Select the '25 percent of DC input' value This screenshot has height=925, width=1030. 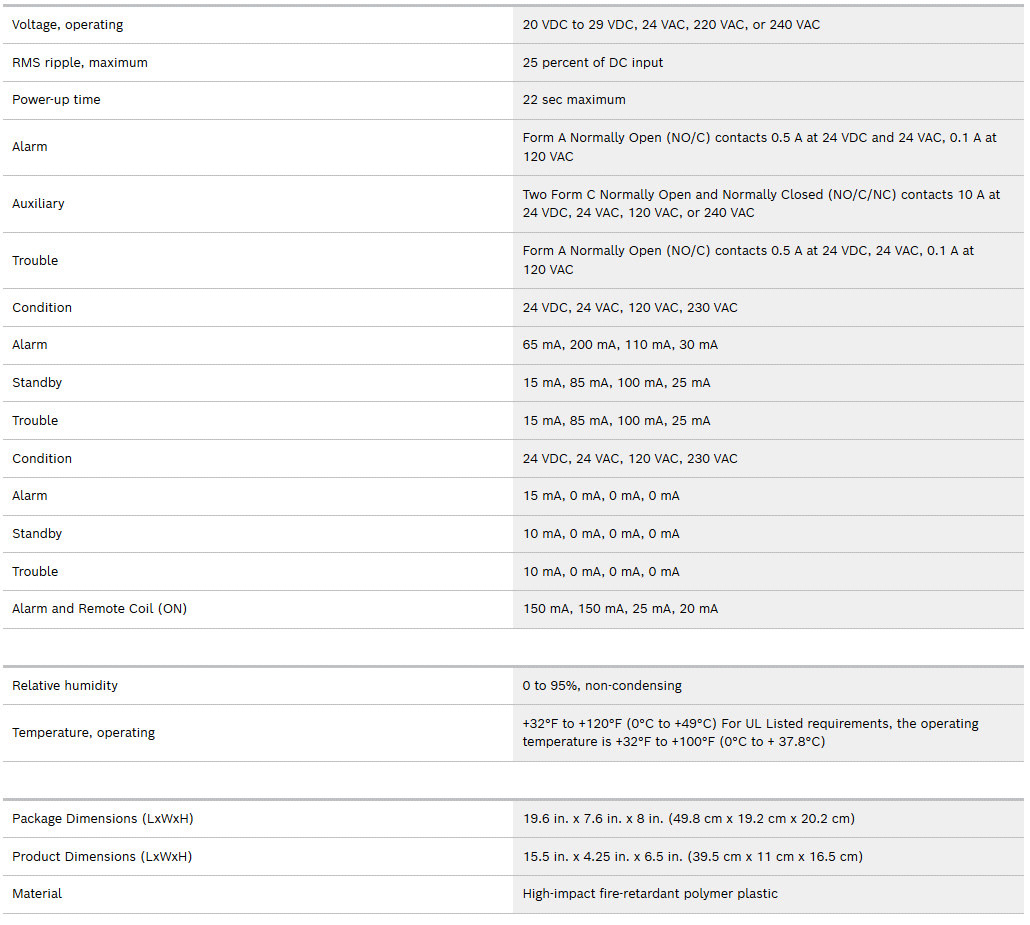click(593, 62)
